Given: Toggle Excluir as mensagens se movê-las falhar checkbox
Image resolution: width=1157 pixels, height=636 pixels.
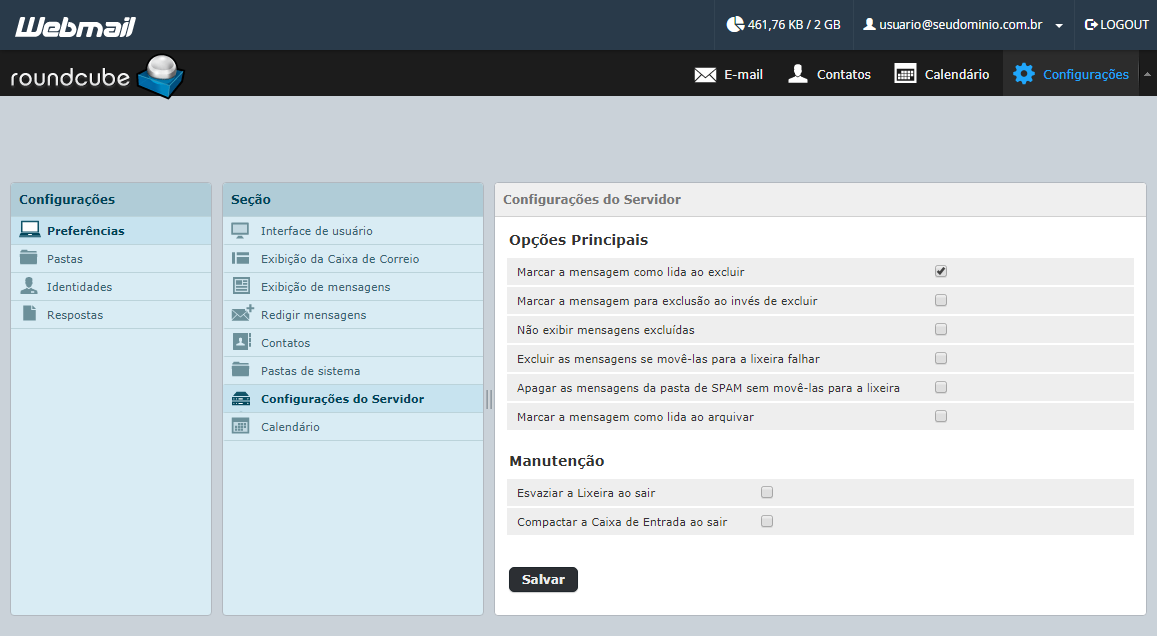Looking at the screenshot, I should pyautogui.click(x=941, y=358).
